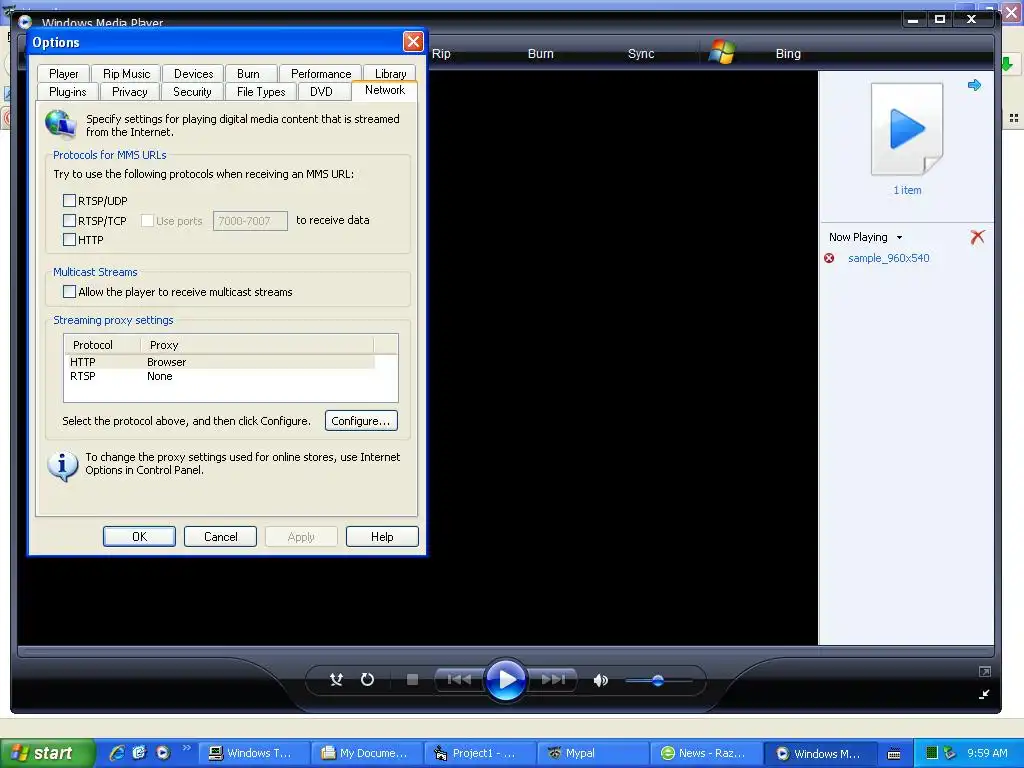
Task: Open the Windows Start menu
Action: tap(47, 753)
